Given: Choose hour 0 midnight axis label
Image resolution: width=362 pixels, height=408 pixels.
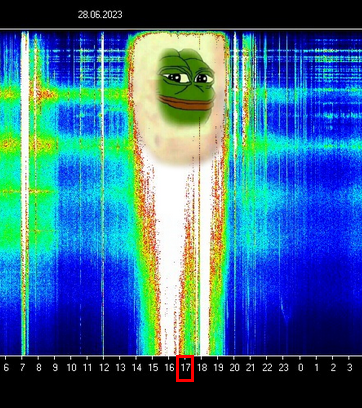Looking at the screenshot, I should click(300, 368).
